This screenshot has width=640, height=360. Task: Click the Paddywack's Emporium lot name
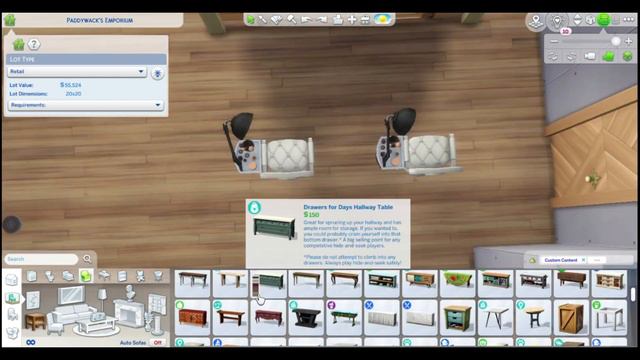click(100, 20)
